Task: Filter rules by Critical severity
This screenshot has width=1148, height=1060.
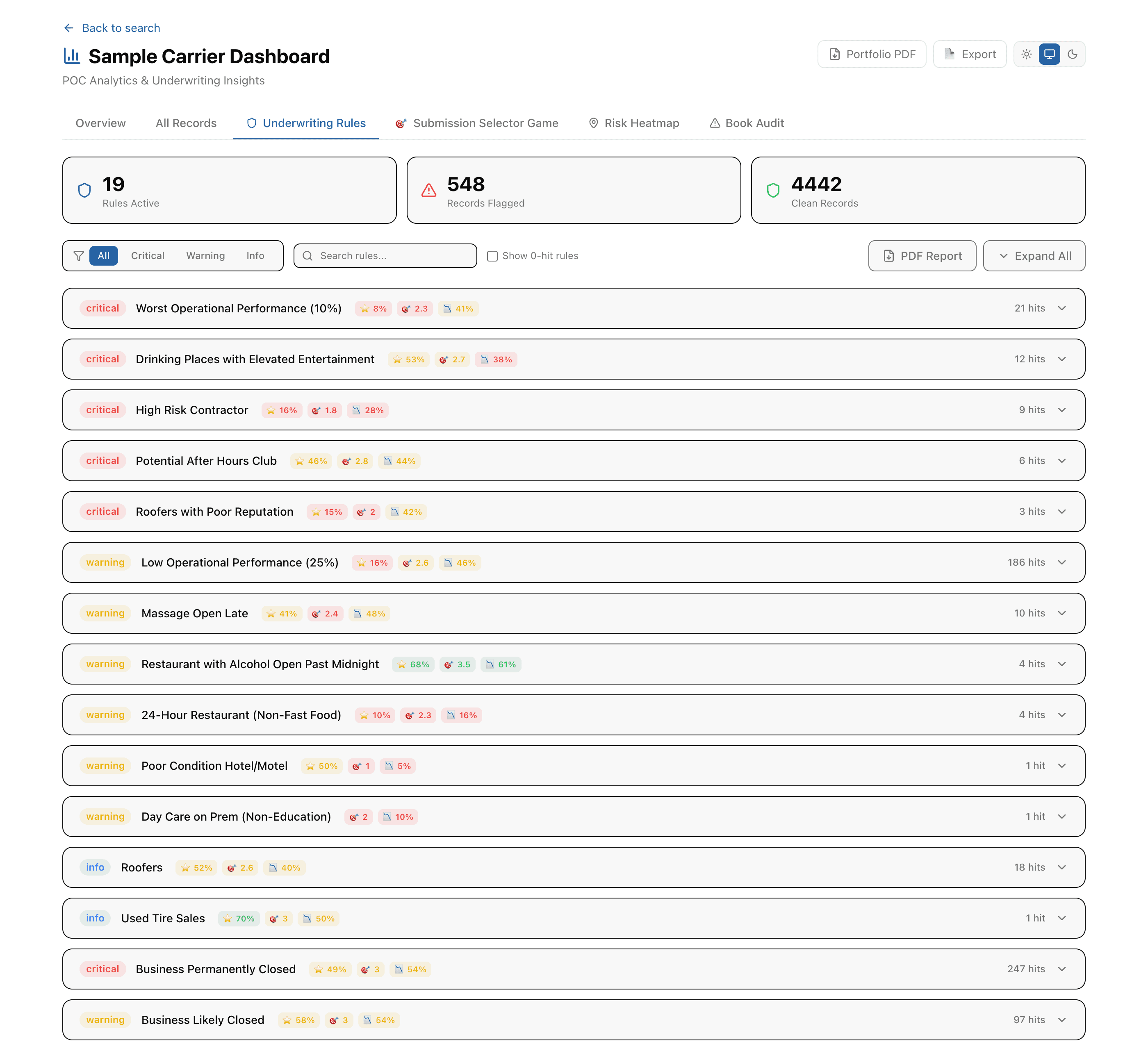Action: coord(148,256)
